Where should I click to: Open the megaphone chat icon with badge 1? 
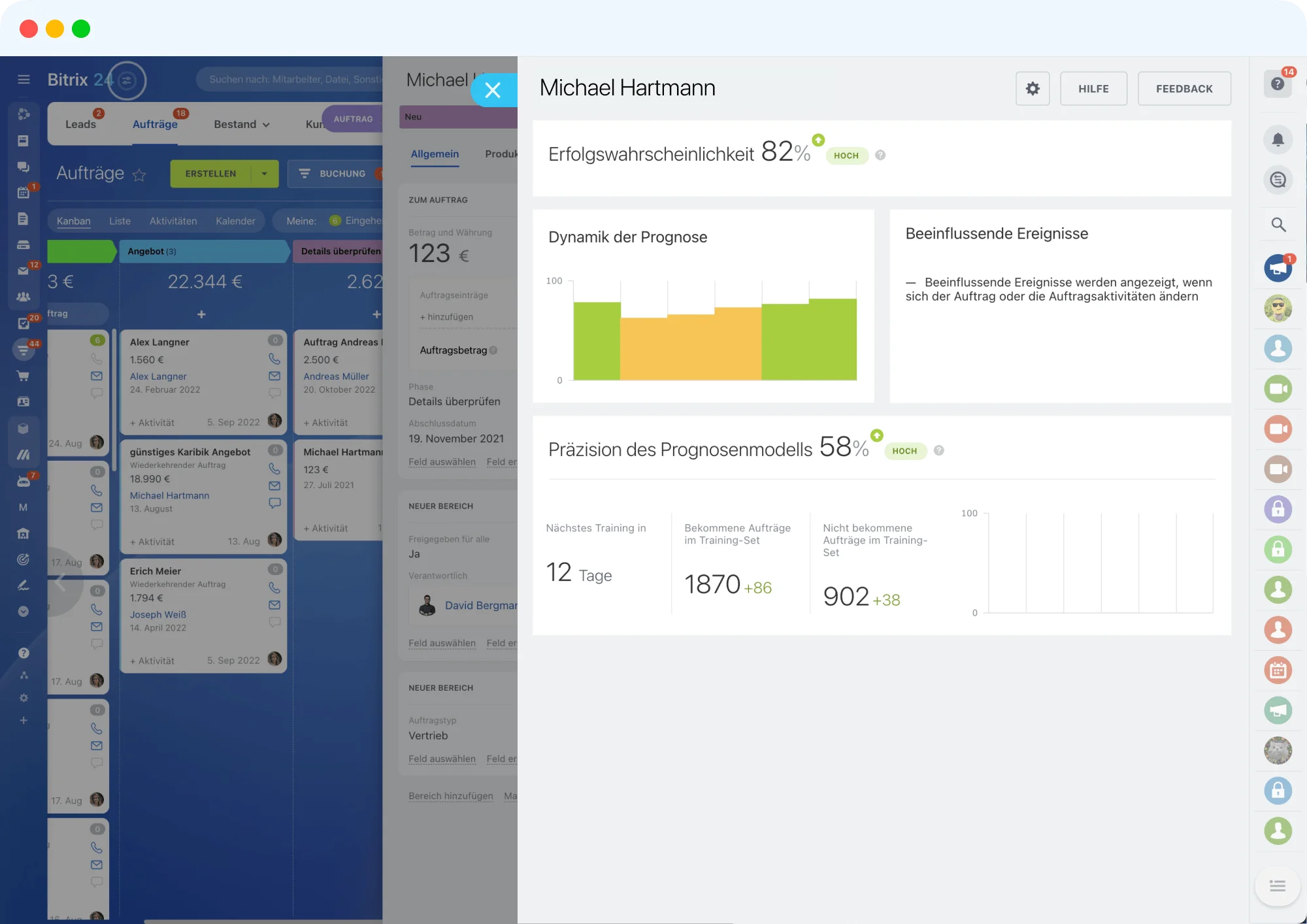click(1278, 268)
